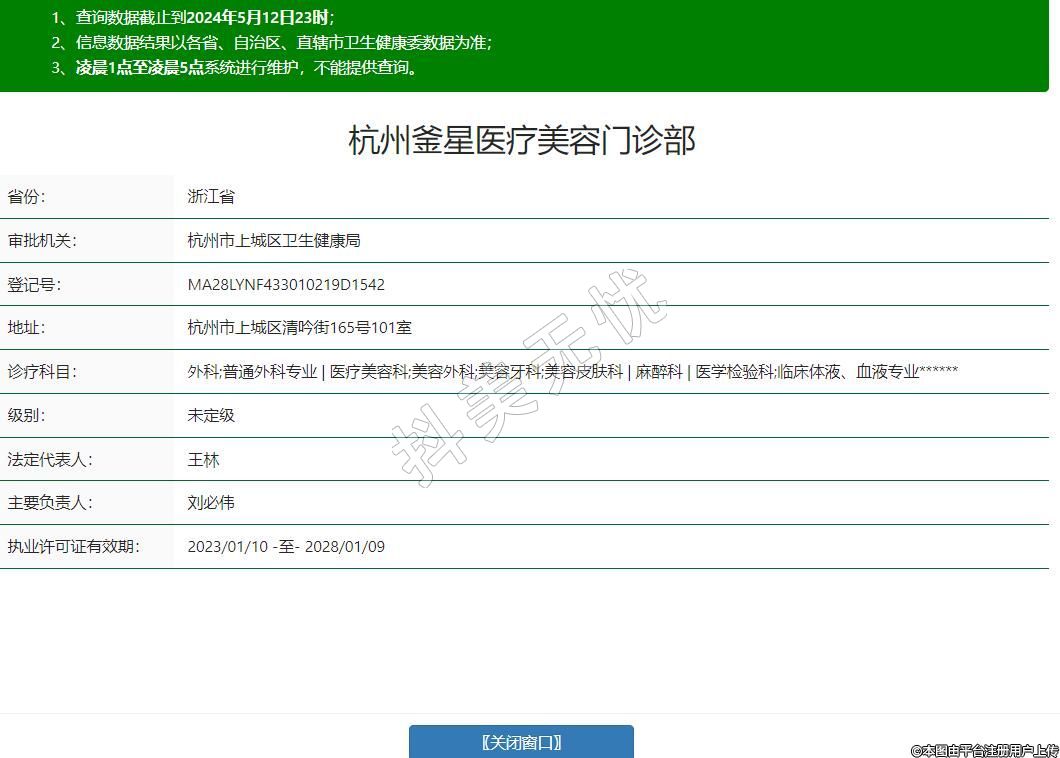
Task: Select the value 杭州市上城区卫生健康局
Action: (274, 241)
